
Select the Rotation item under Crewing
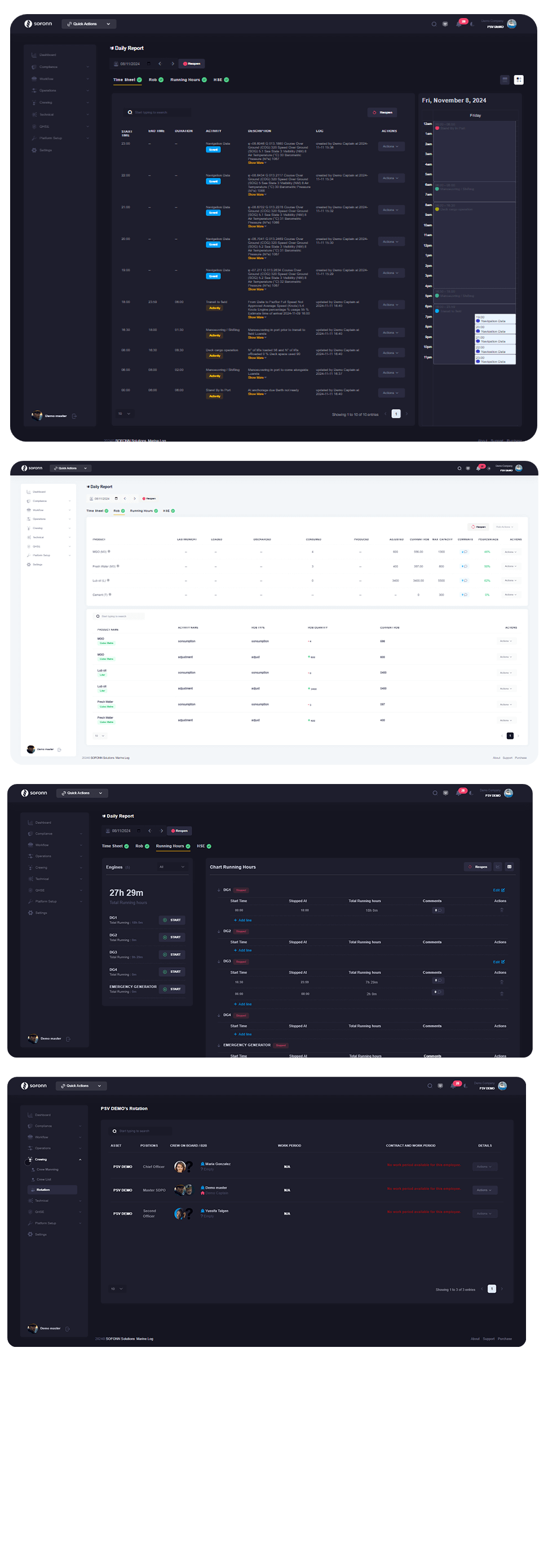[43, 1190]
